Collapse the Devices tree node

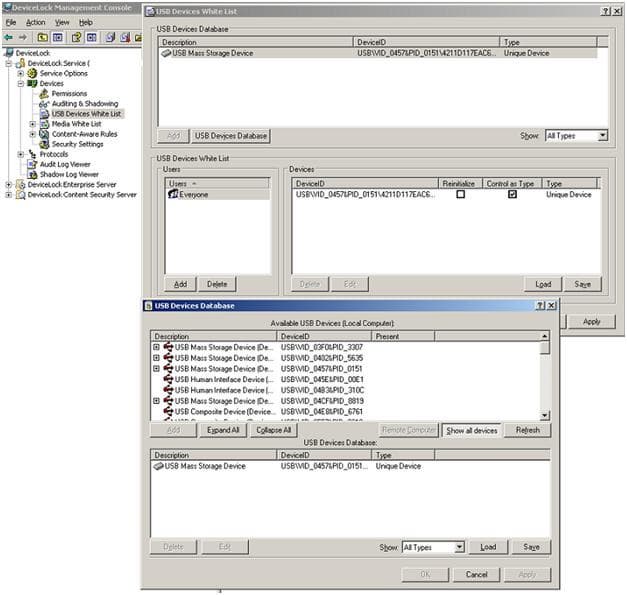click(x=20, y=84)
